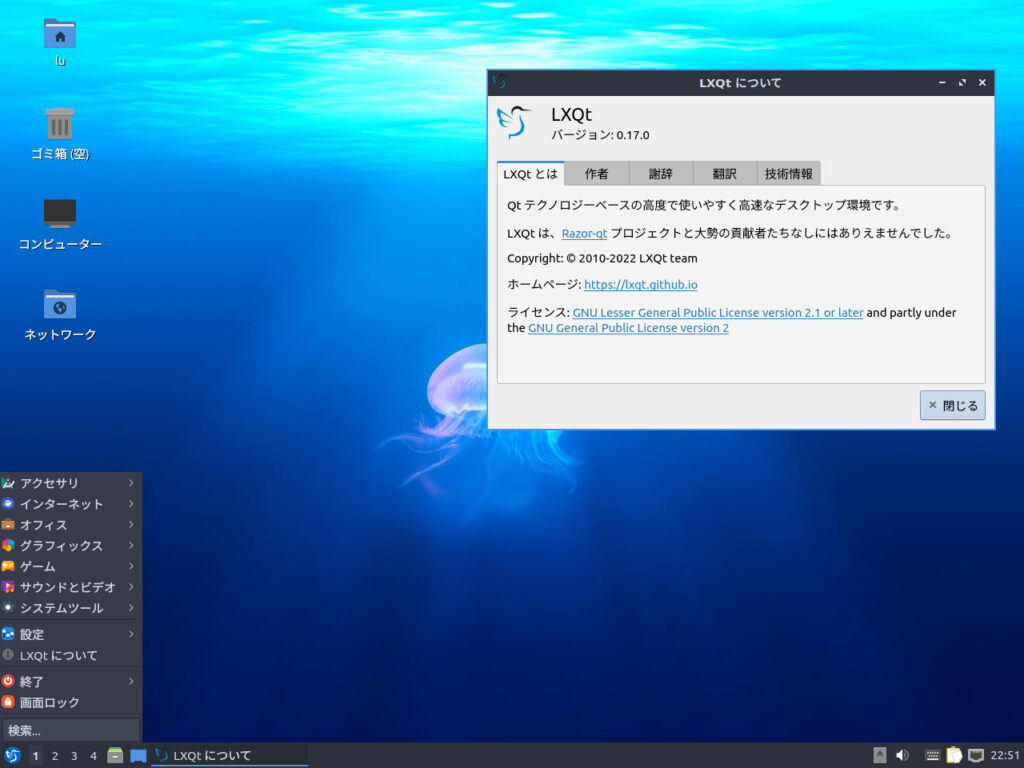
Task: Click the network icon in the system tray
Action: (974, 755)
